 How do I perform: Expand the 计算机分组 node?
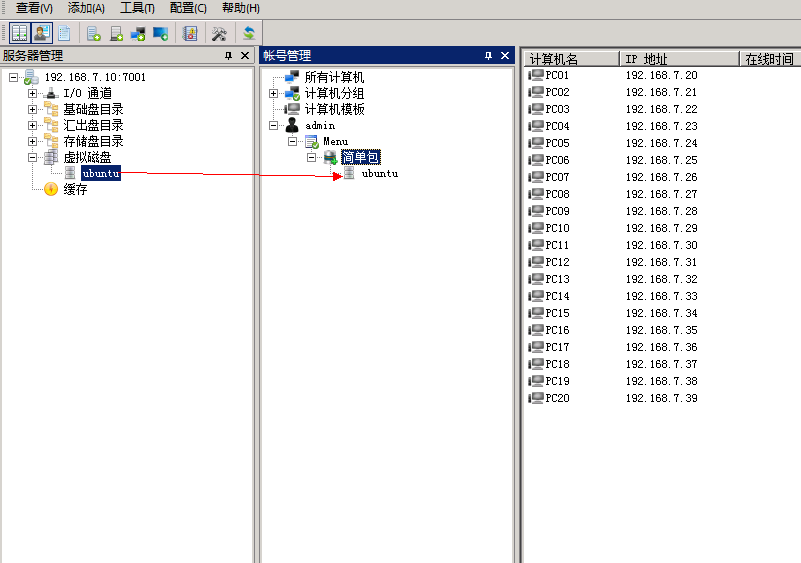273,93
